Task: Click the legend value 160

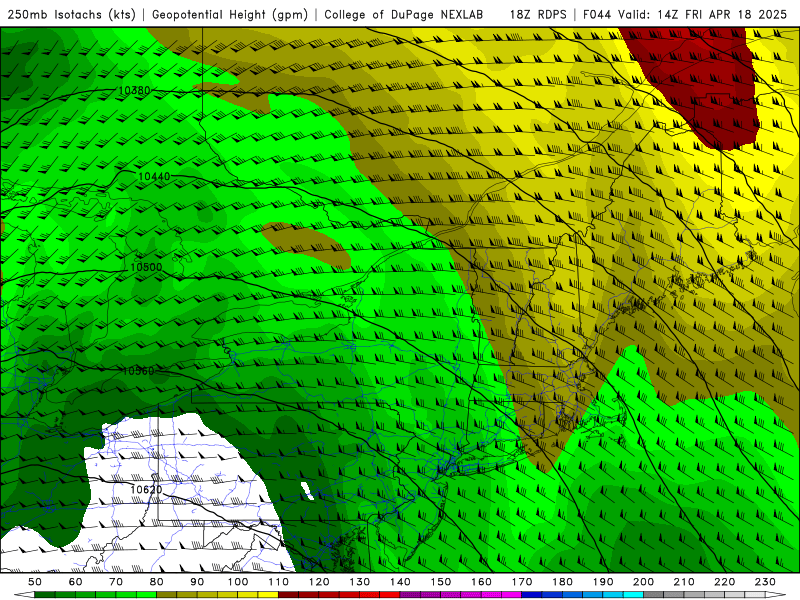Action: pos(481,582)
